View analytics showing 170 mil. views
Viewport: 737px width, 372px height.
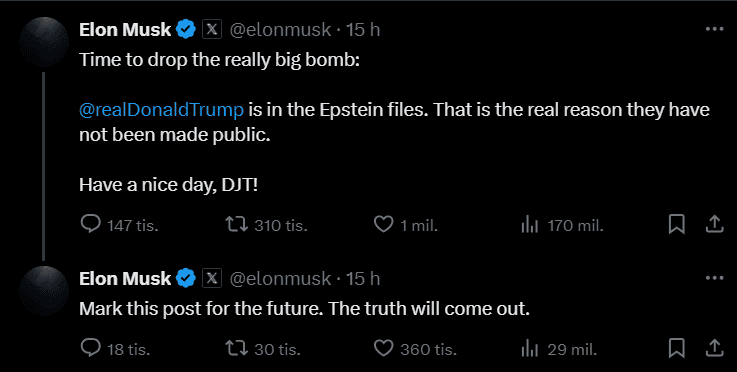point(562,225)
